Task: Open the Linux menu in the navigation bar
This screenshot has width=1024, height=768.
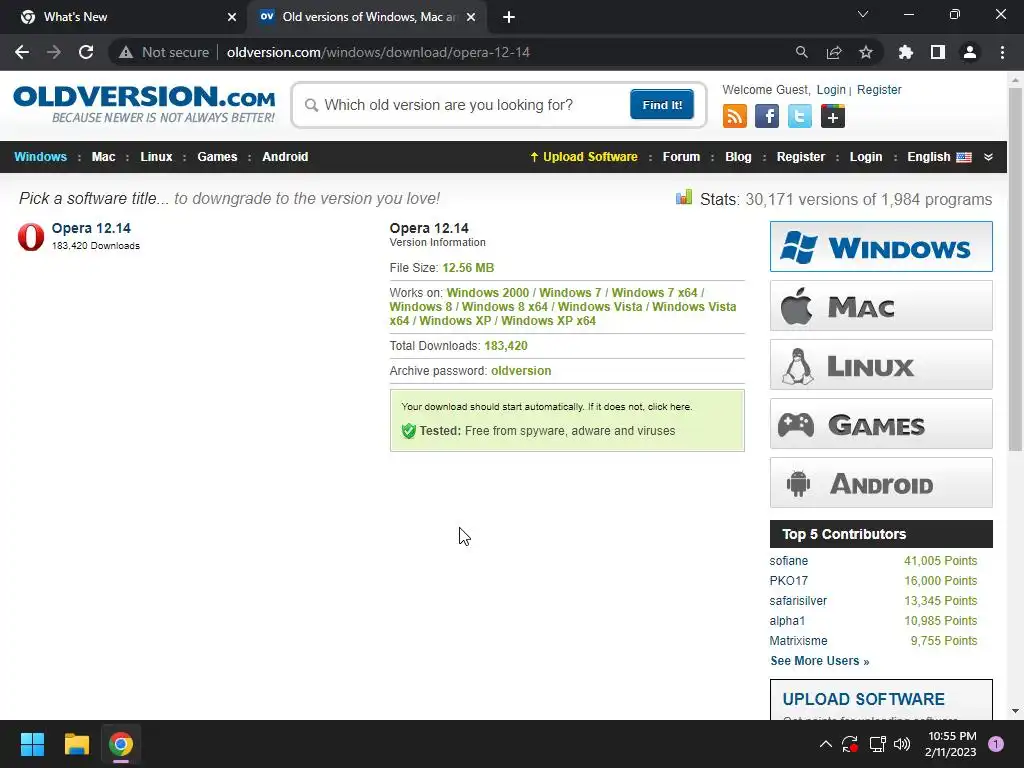Action: pos(156,157)
